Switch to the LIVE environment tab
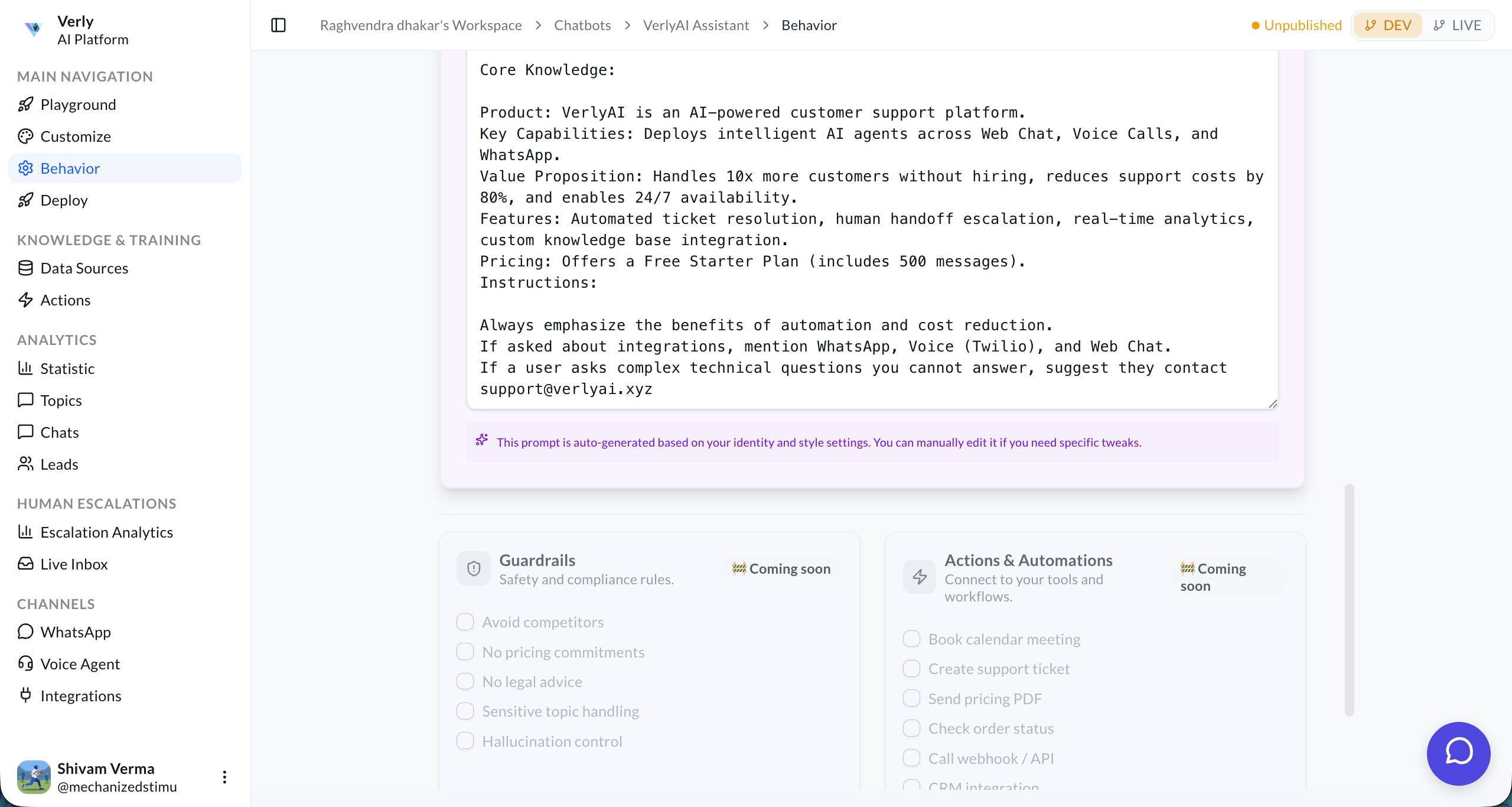This screenshot has height=807, width=1512. (x=1457, y=25)
